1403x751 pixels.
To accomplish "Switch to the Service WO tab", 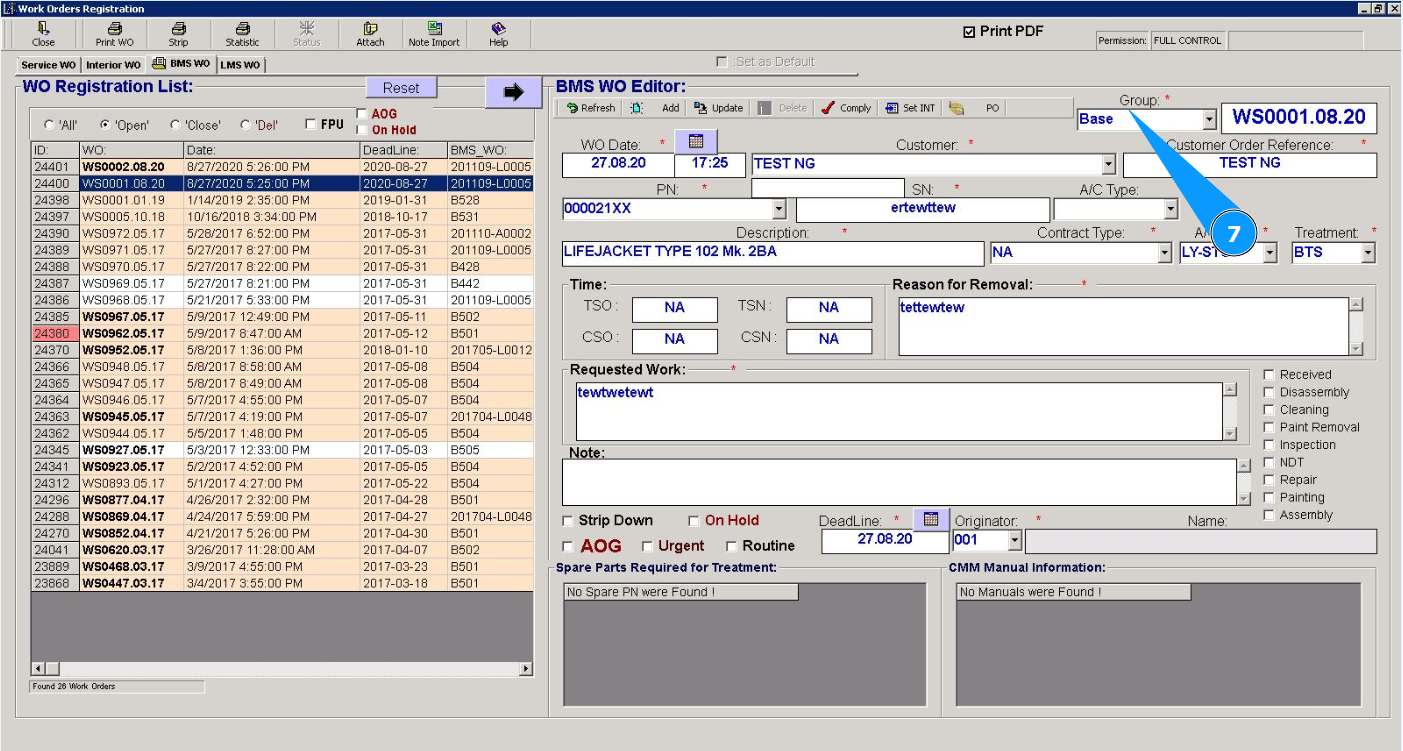I will pyautogui.click(x=47, y=65).
